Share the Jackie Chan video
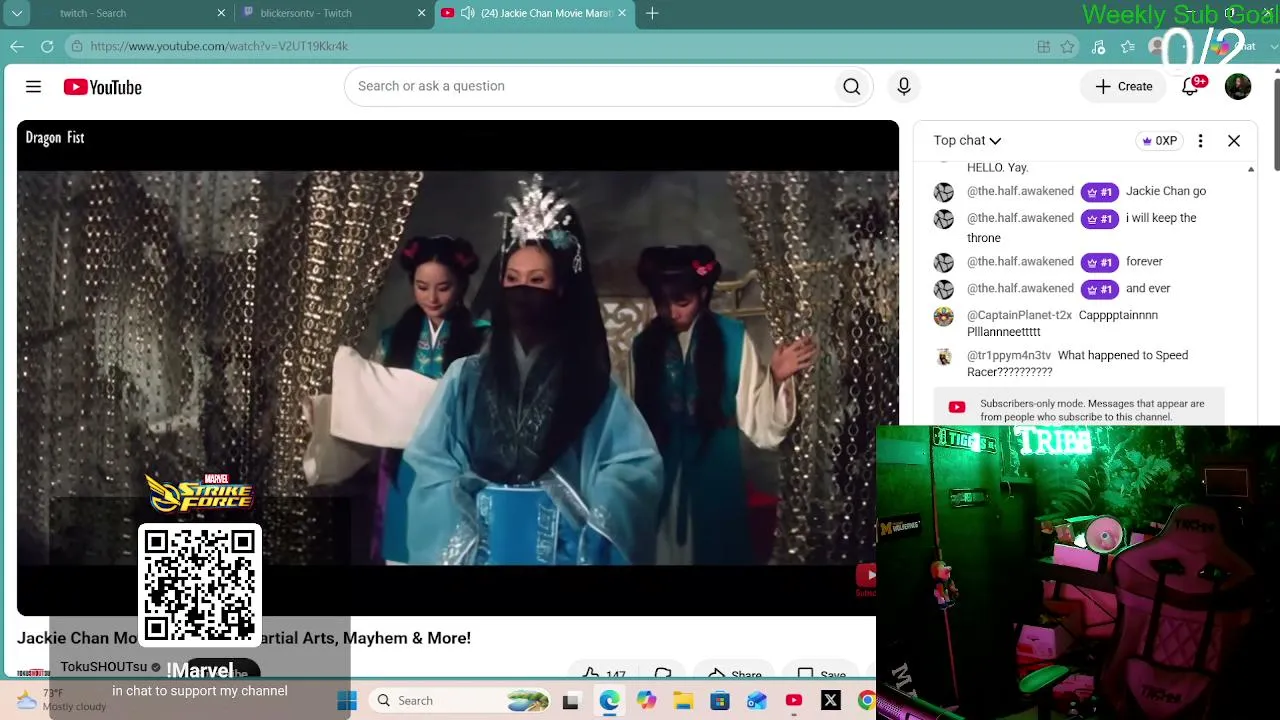Screen dimensions: 1280x720 click(735, 675)
